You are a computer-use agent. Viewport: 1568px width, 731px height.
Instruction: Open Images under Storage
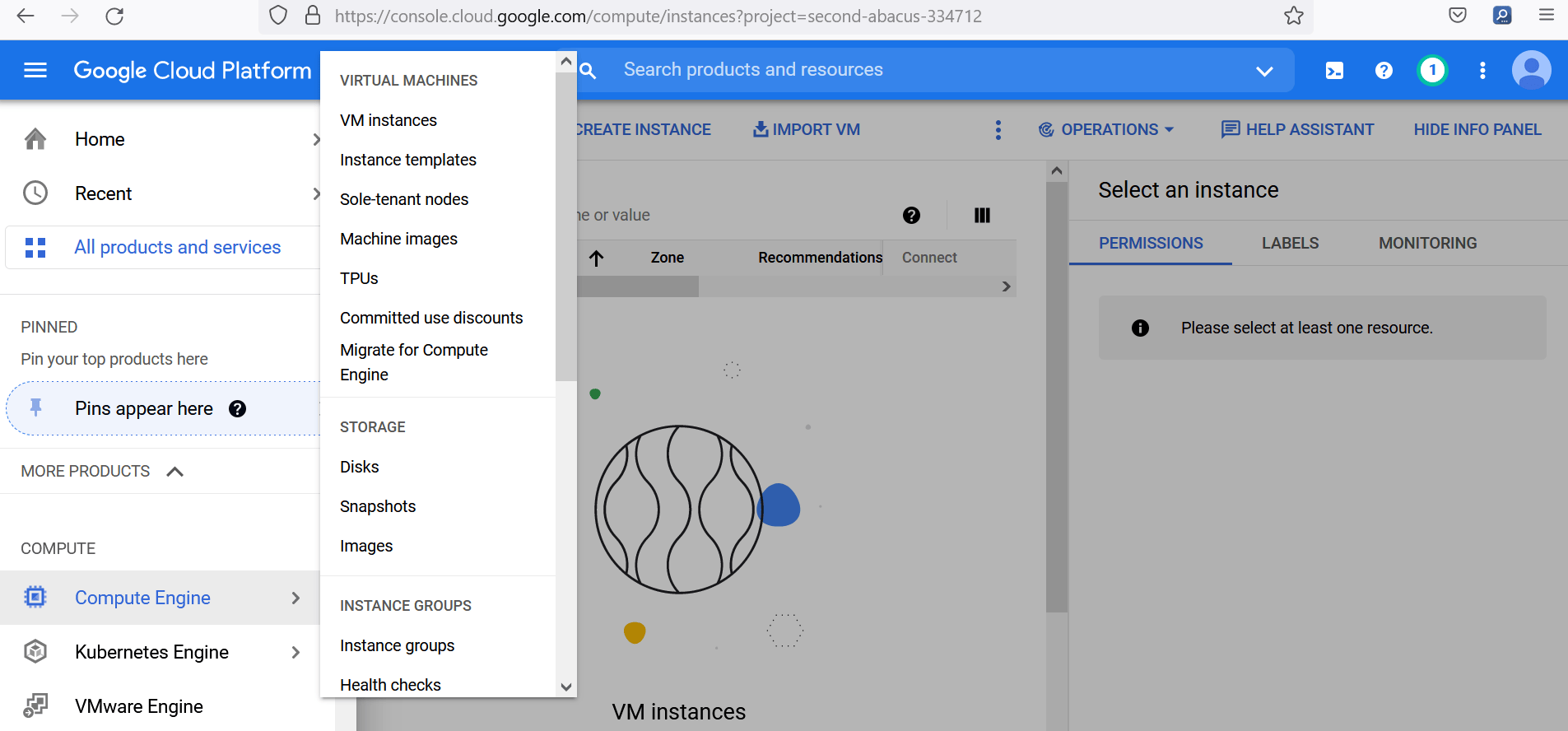tap(366, 546)
